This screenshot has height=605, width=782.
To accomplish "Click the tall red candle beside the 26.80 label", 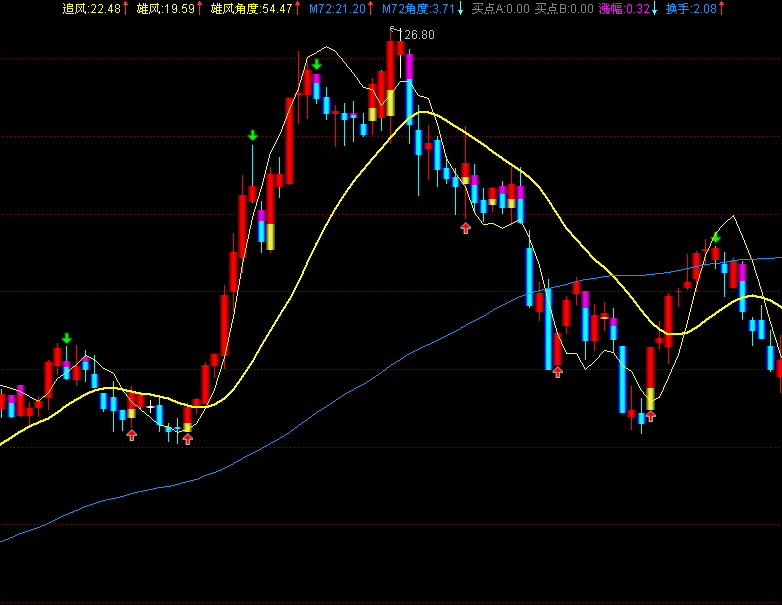I will tap(391, 80).
